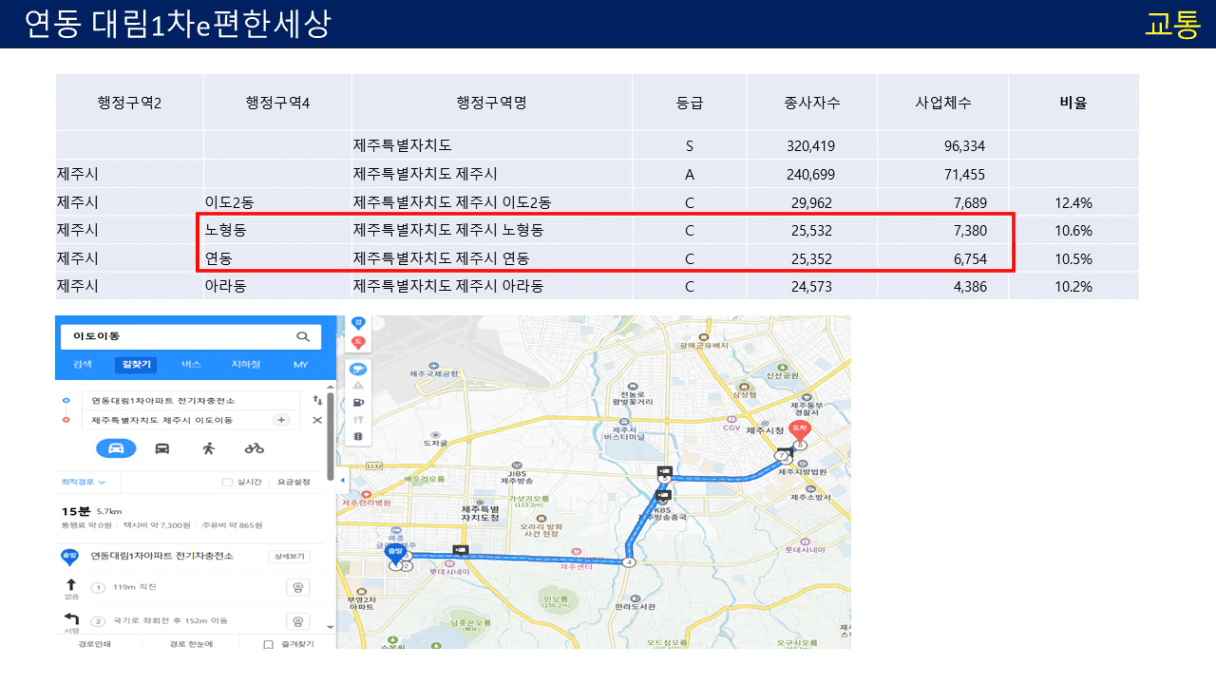Click route waypoint number 4 on map
This screenshot has height=684, width=1216.
[x=628, y=562]
